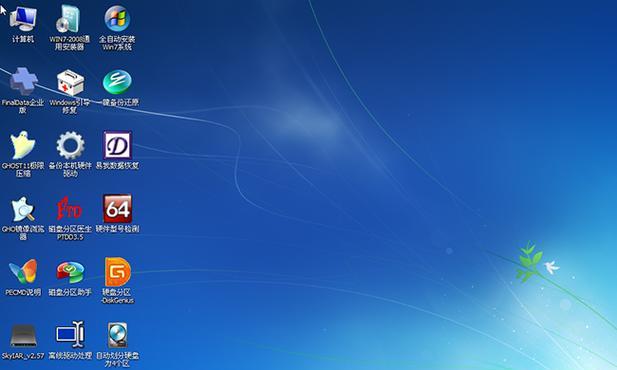Open the 计算机 (Computer) desktop icon
The width and height of the screenshot is (617, 370).
pos(23,18)
